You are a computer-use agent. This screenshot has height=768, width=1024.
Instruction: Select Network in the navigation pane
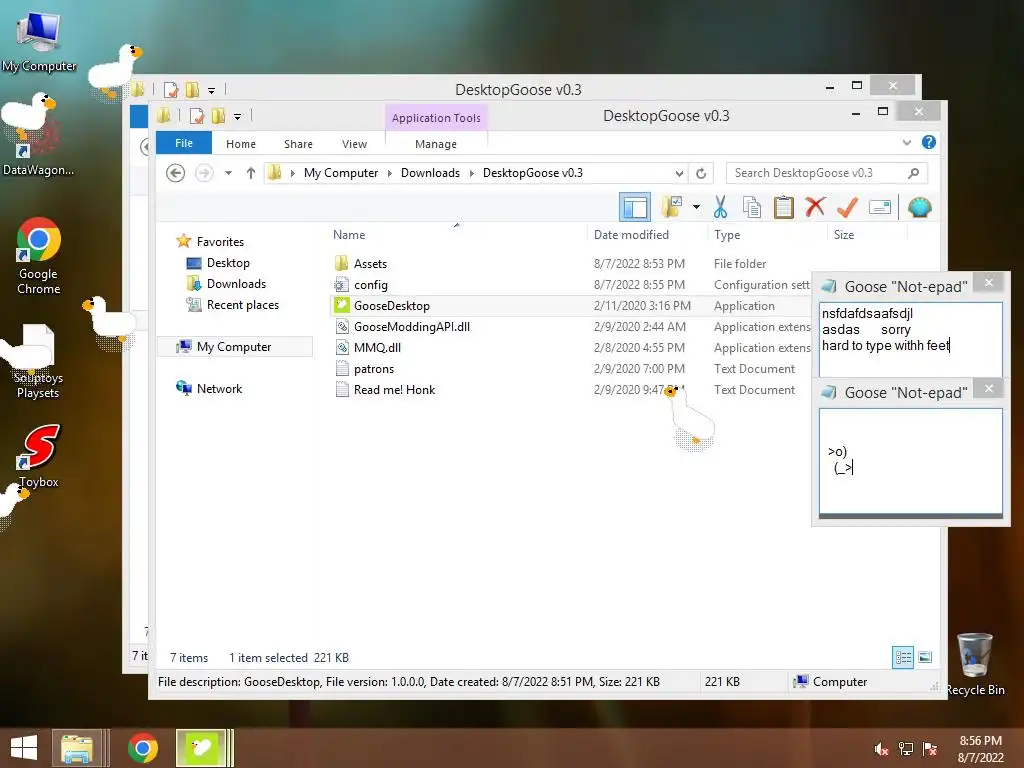(219, 389)
